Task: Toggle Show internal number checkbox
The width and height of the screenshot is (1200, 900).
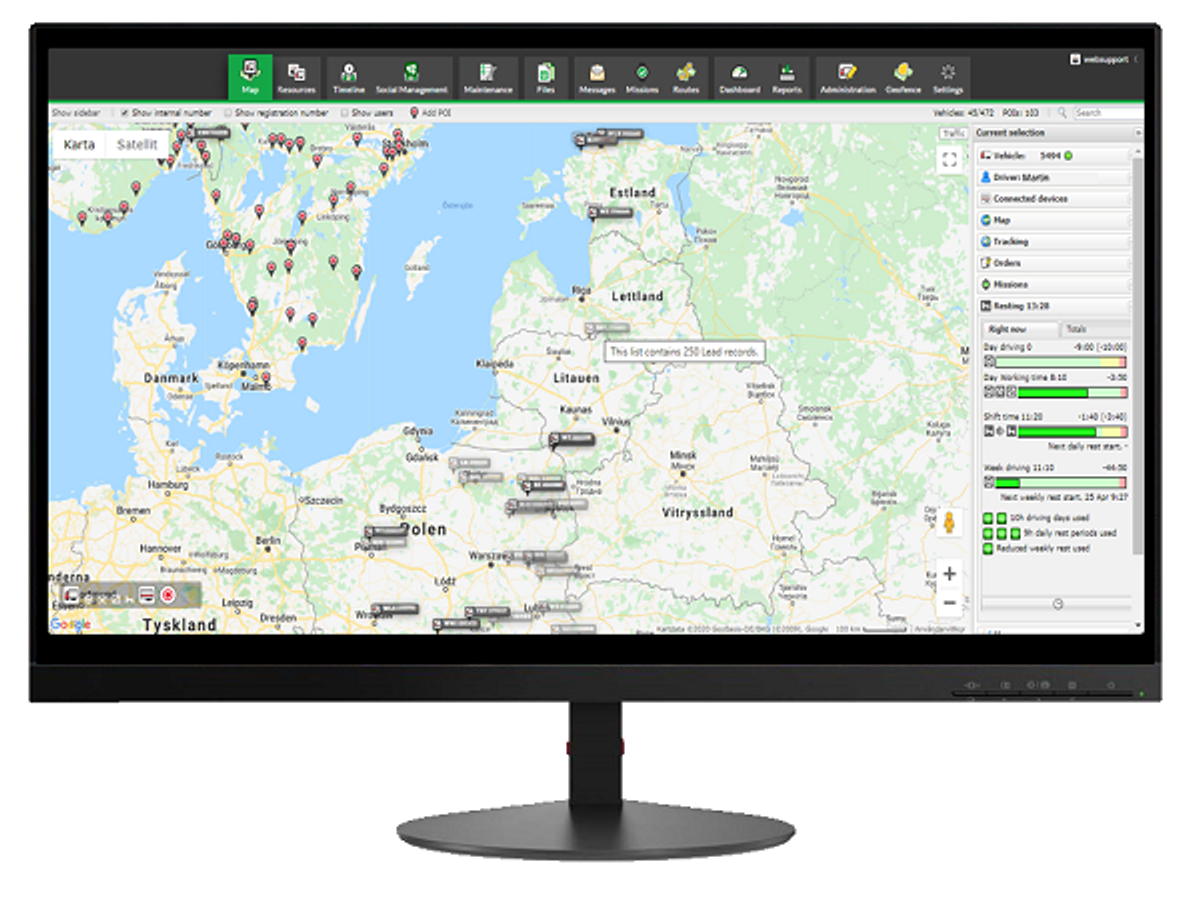Action: (126, 113)
